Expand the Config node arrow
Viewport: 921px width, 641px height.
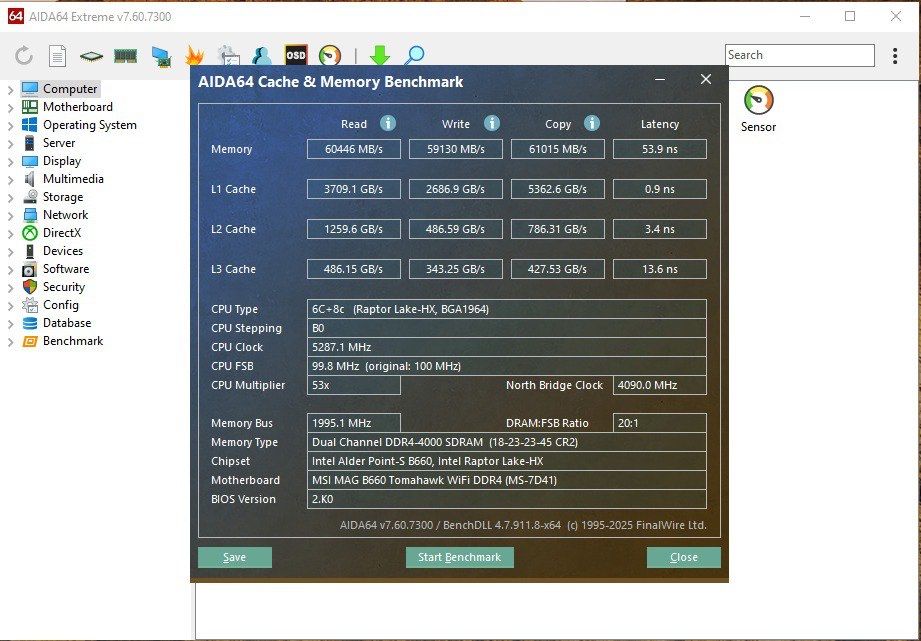coord(11,306)
